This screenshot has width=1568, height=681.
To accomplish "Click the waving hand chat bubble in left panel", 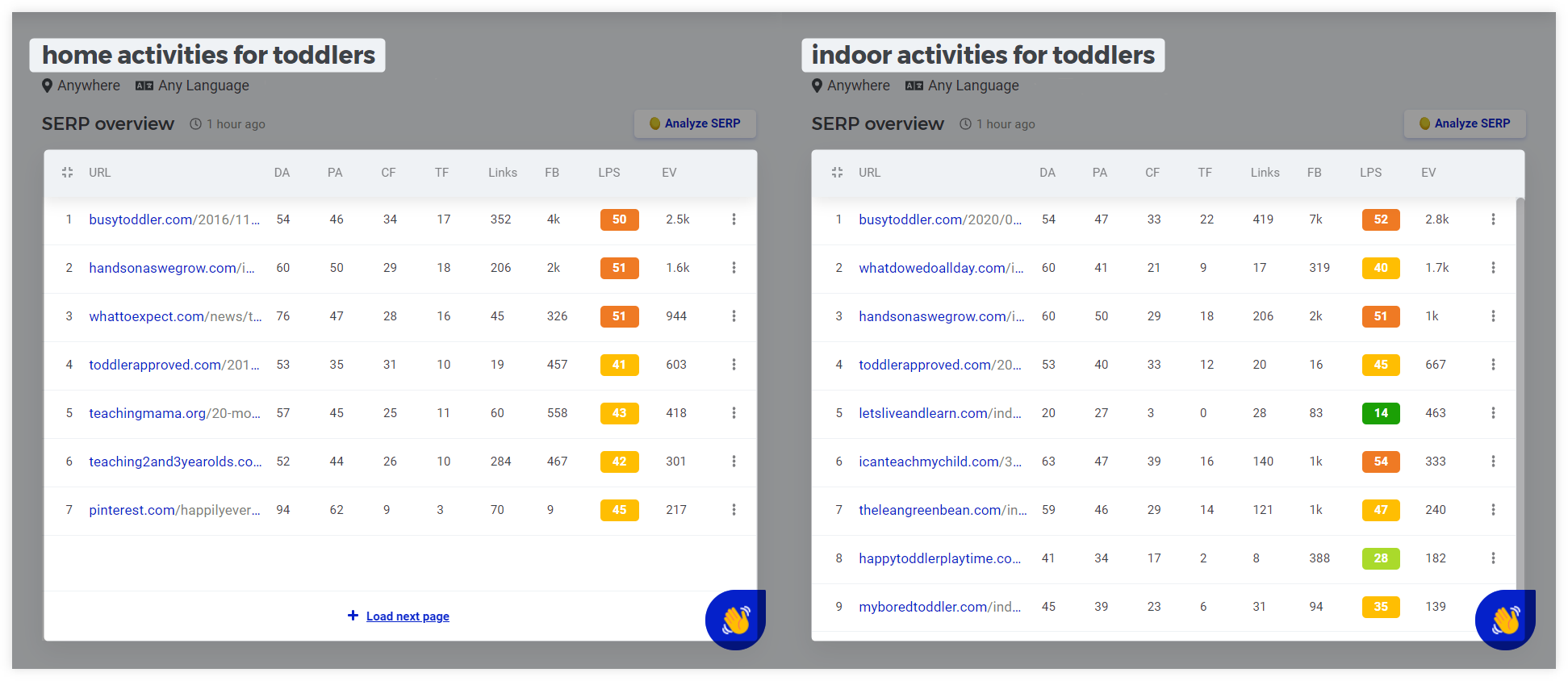I will pyautogui.click(x=735, y=620).
